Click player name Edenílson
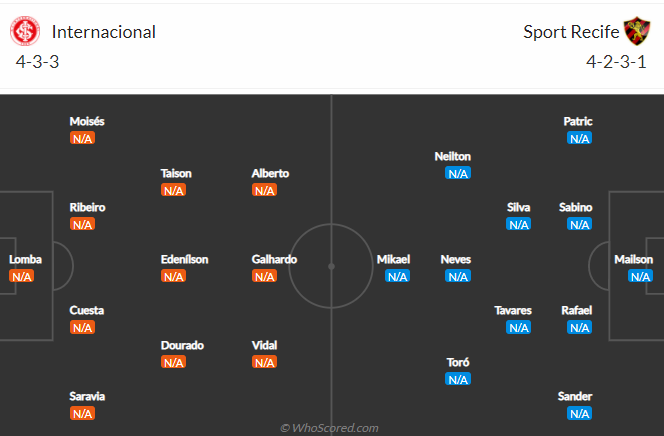 tap(184, 259)
